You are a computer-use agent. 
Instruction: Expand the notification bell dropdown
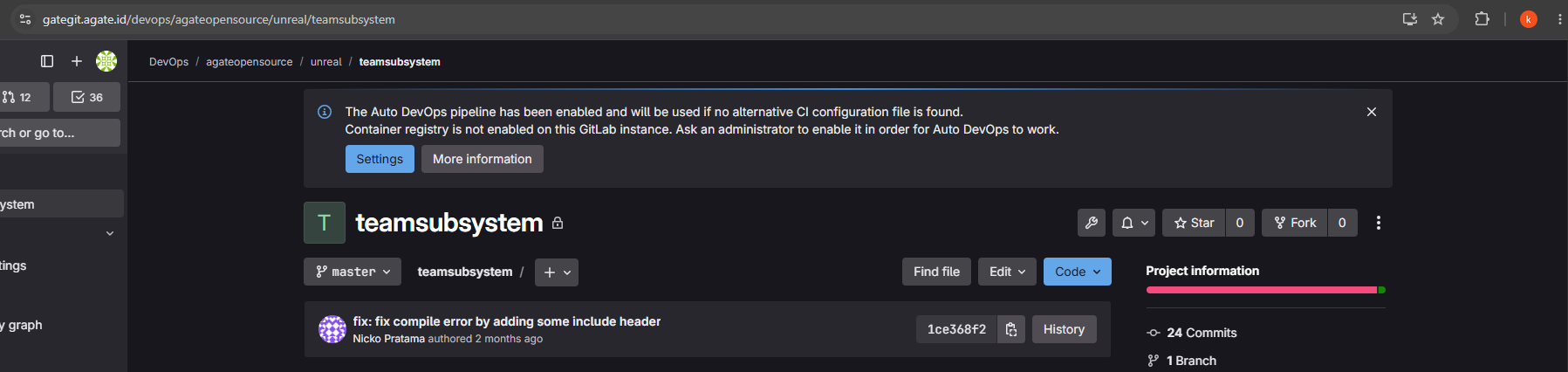[x=1134, y=223]
